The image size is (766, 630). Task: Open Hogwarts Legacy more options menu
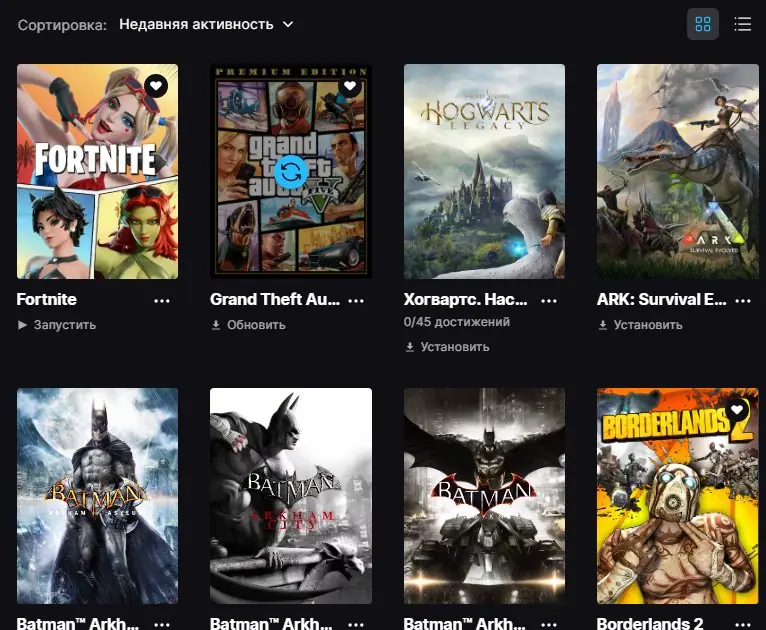coord(549,300)
